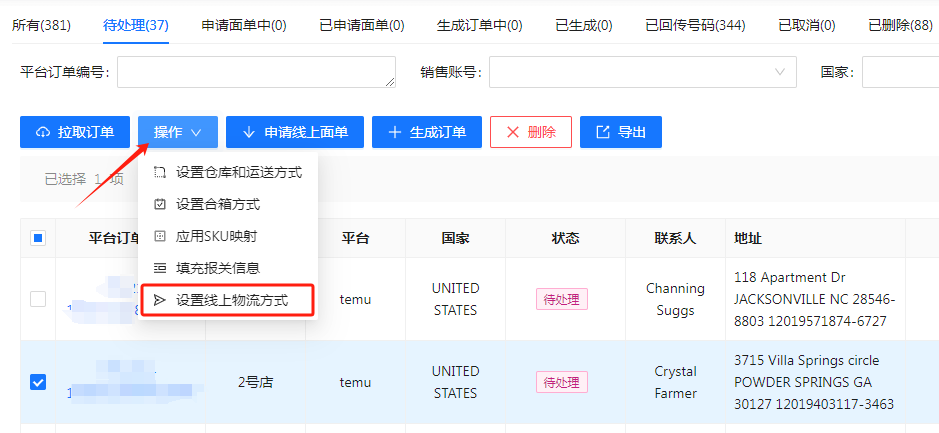
Task: Switch to the 已回传号码(344) tab
Action: 695,25
